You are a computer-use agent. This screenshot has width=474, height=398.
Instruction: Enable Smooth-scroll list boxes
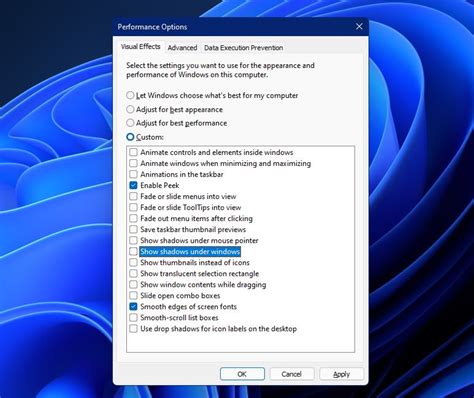[133, 317]
